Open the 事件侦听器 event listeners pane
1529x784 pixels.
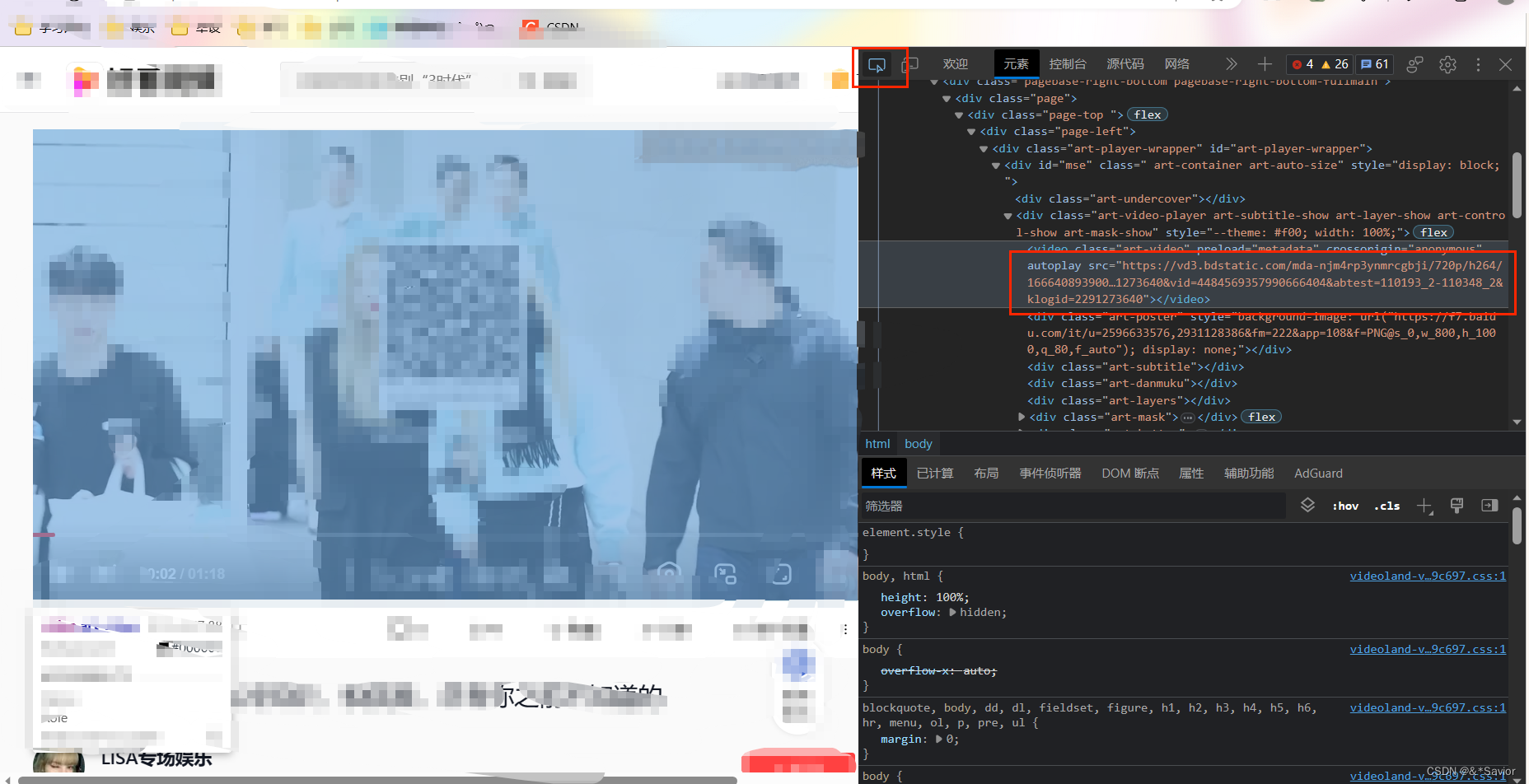tap(1050, 474)
